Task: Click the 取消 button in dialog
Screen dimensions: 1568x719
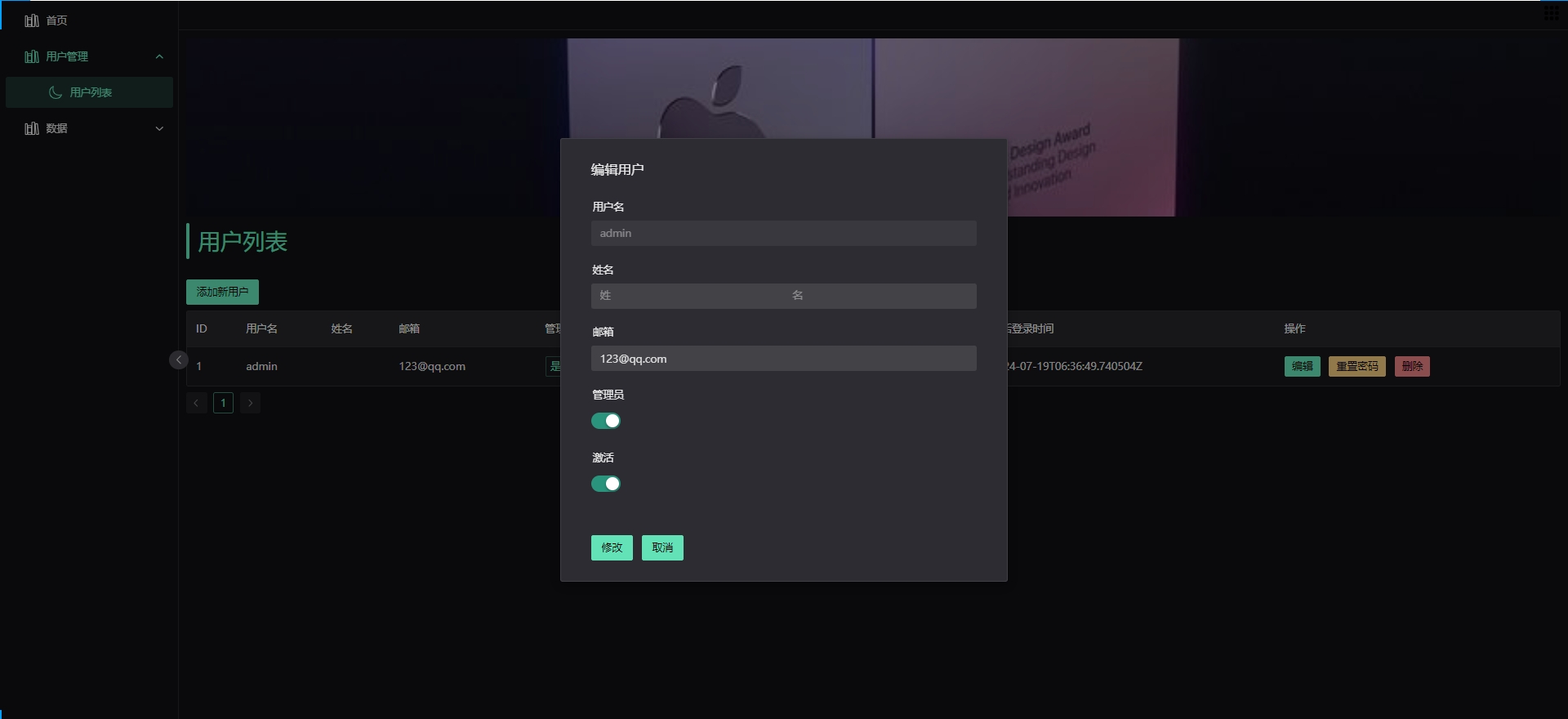Action: (x=662, y=547)
